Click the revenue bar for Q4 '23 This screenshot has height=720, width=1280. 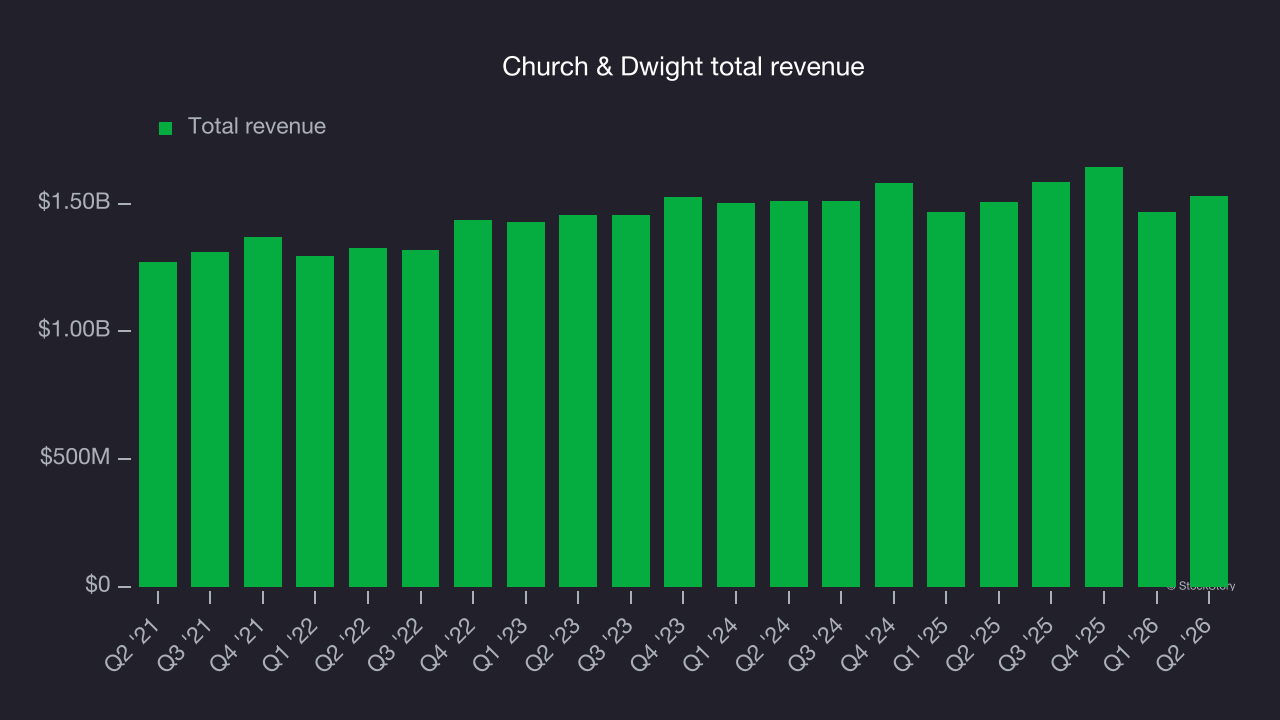[683, 392]
